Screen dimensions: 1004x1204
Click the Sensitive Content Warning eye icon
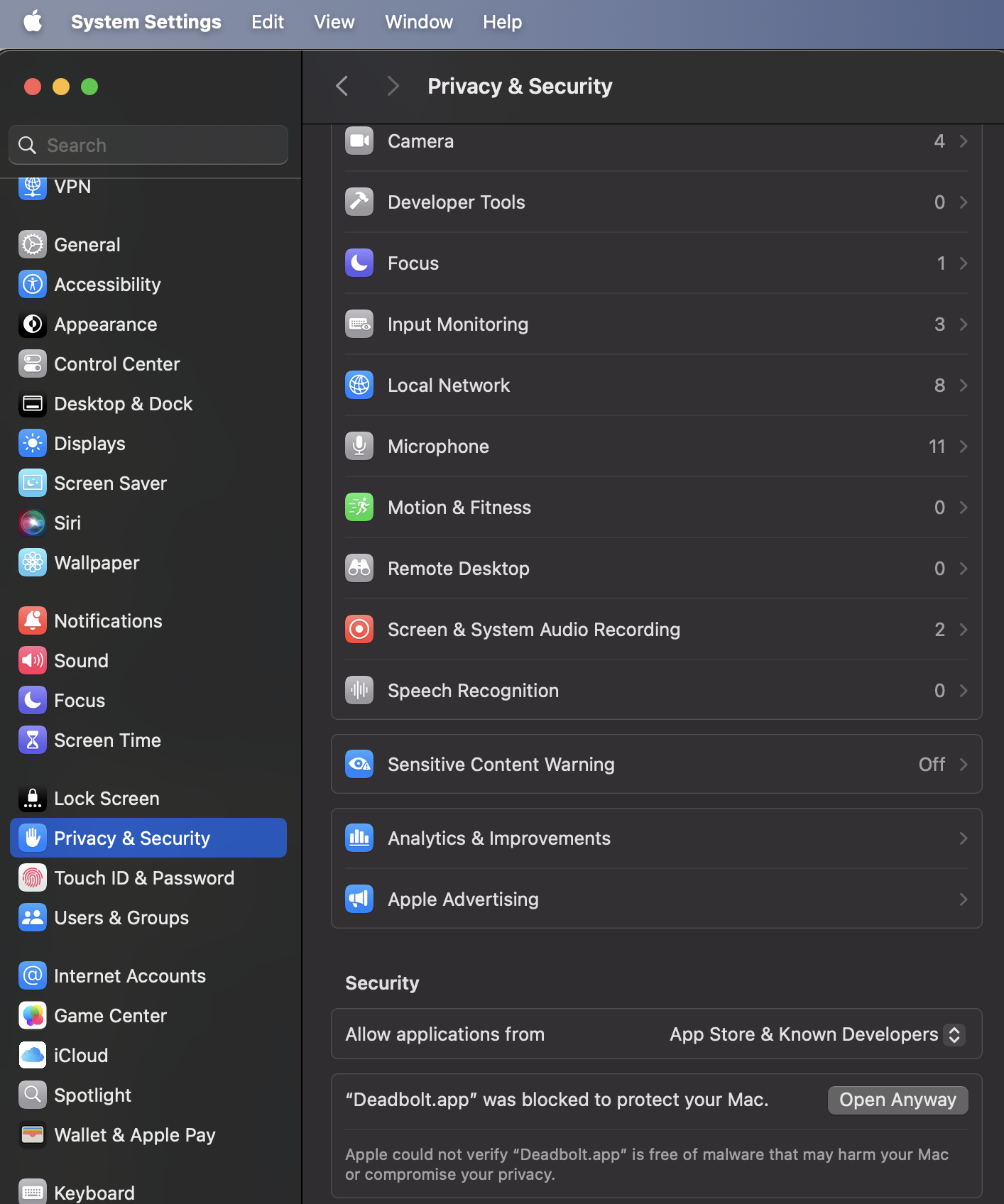pyautogui.click(x=359, y=765)
